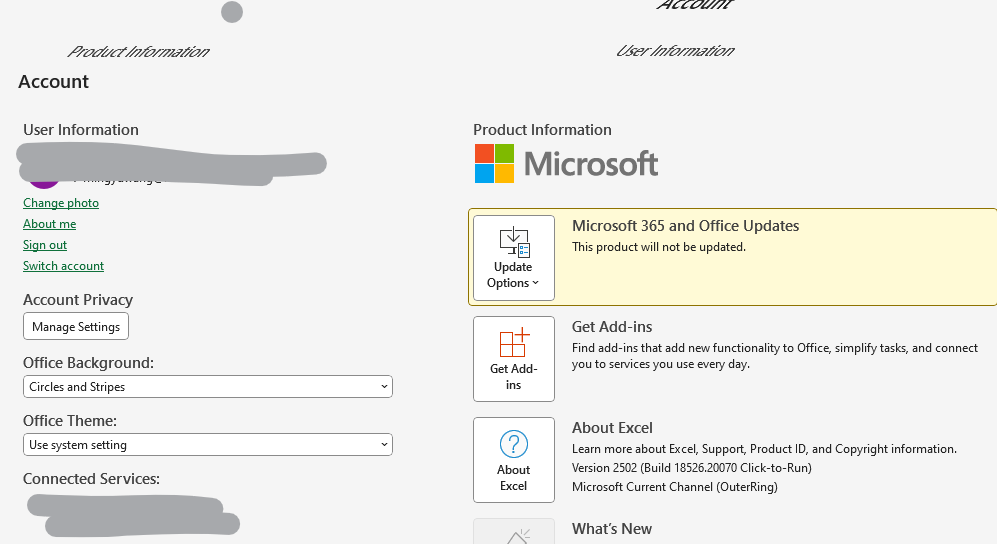The height and width of the screenshot is (544, 997).
Task: Click the Microsoft logo
Action: (x=566, y=164)
